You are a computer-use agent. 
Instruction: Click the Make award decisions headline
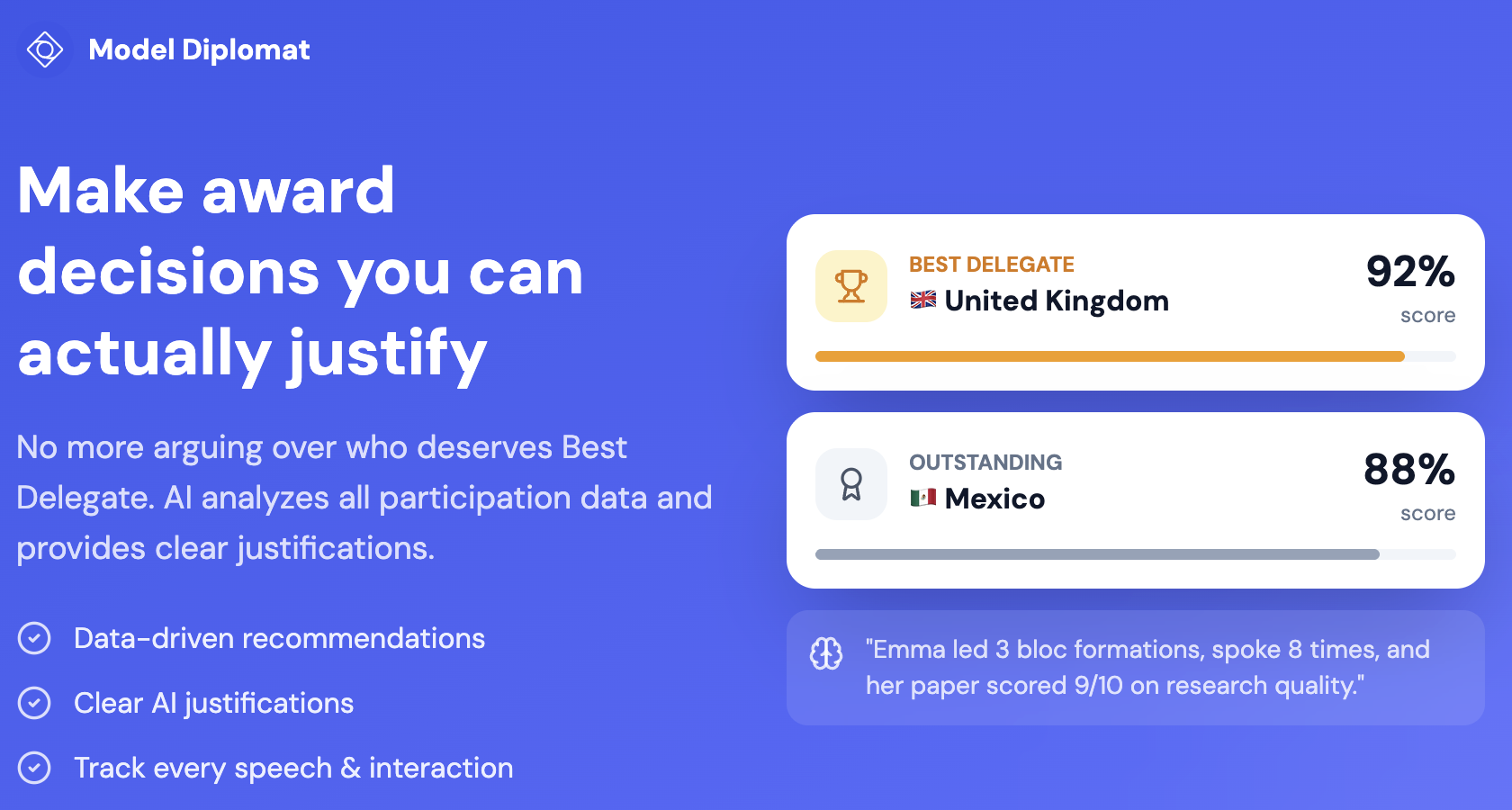(301, 272)
